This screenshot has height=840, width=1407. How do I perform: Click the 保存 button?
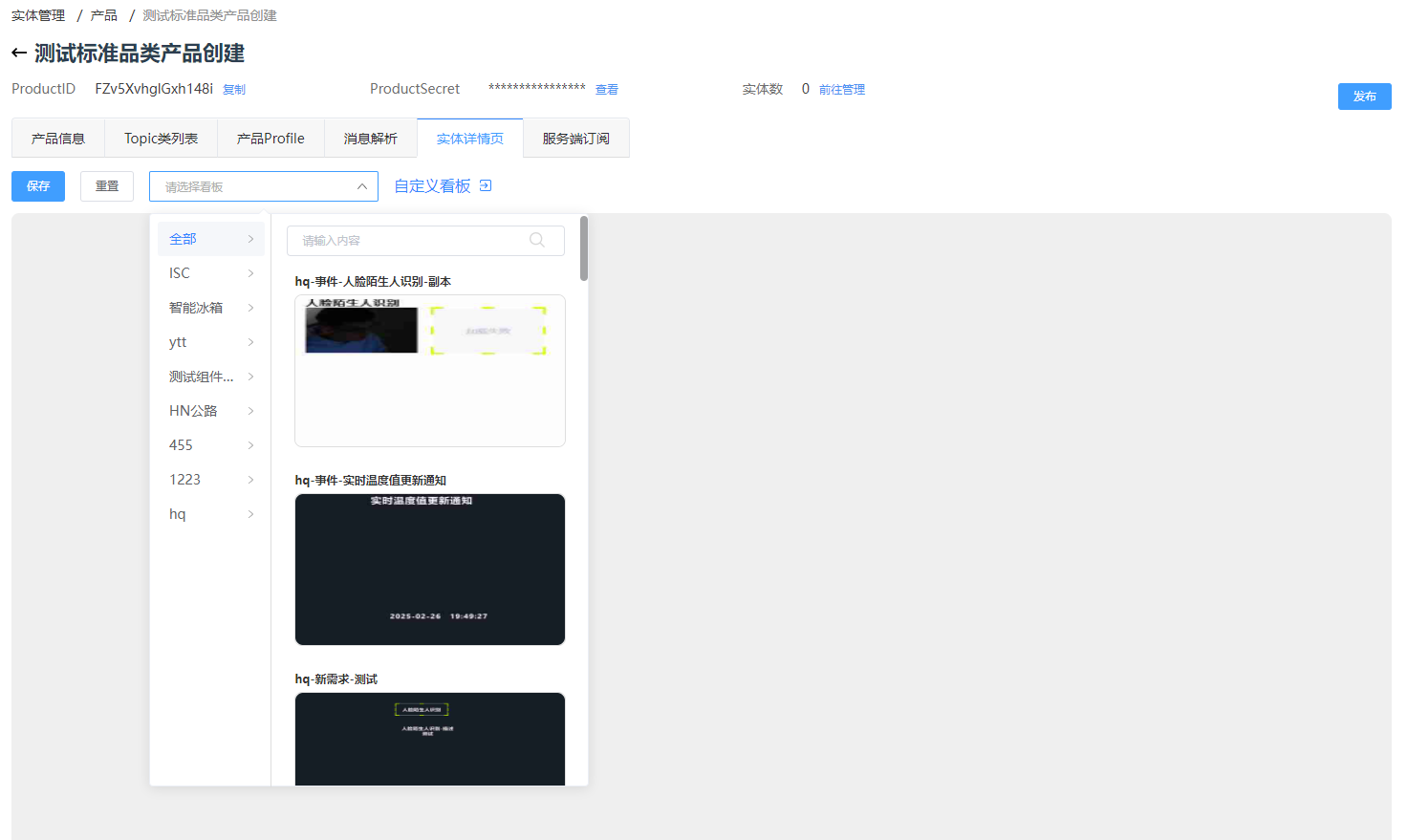coord(38,186)
